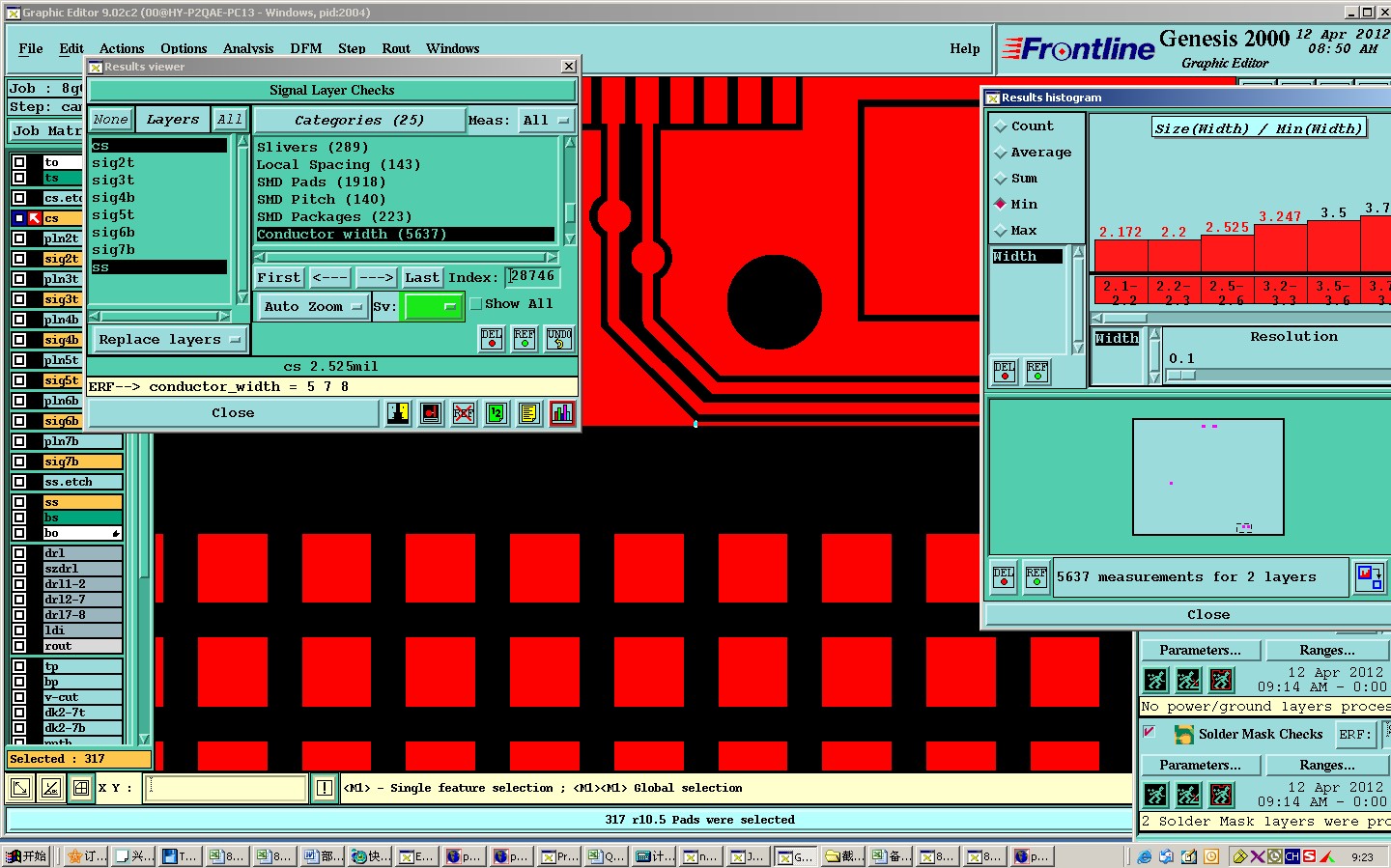Click first running-man icon under Solder Mask Checks
This screenshot has width=1391, height=868.
1156,795
